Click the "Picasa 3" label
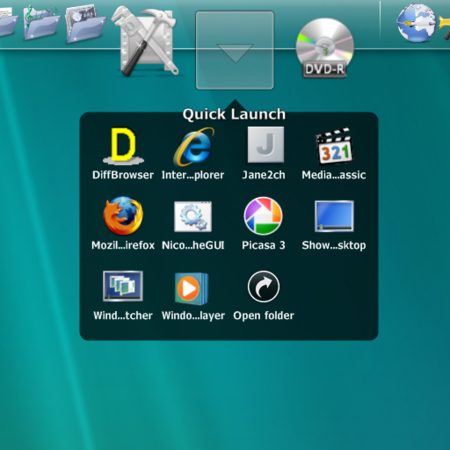 [x=263, y=245]
